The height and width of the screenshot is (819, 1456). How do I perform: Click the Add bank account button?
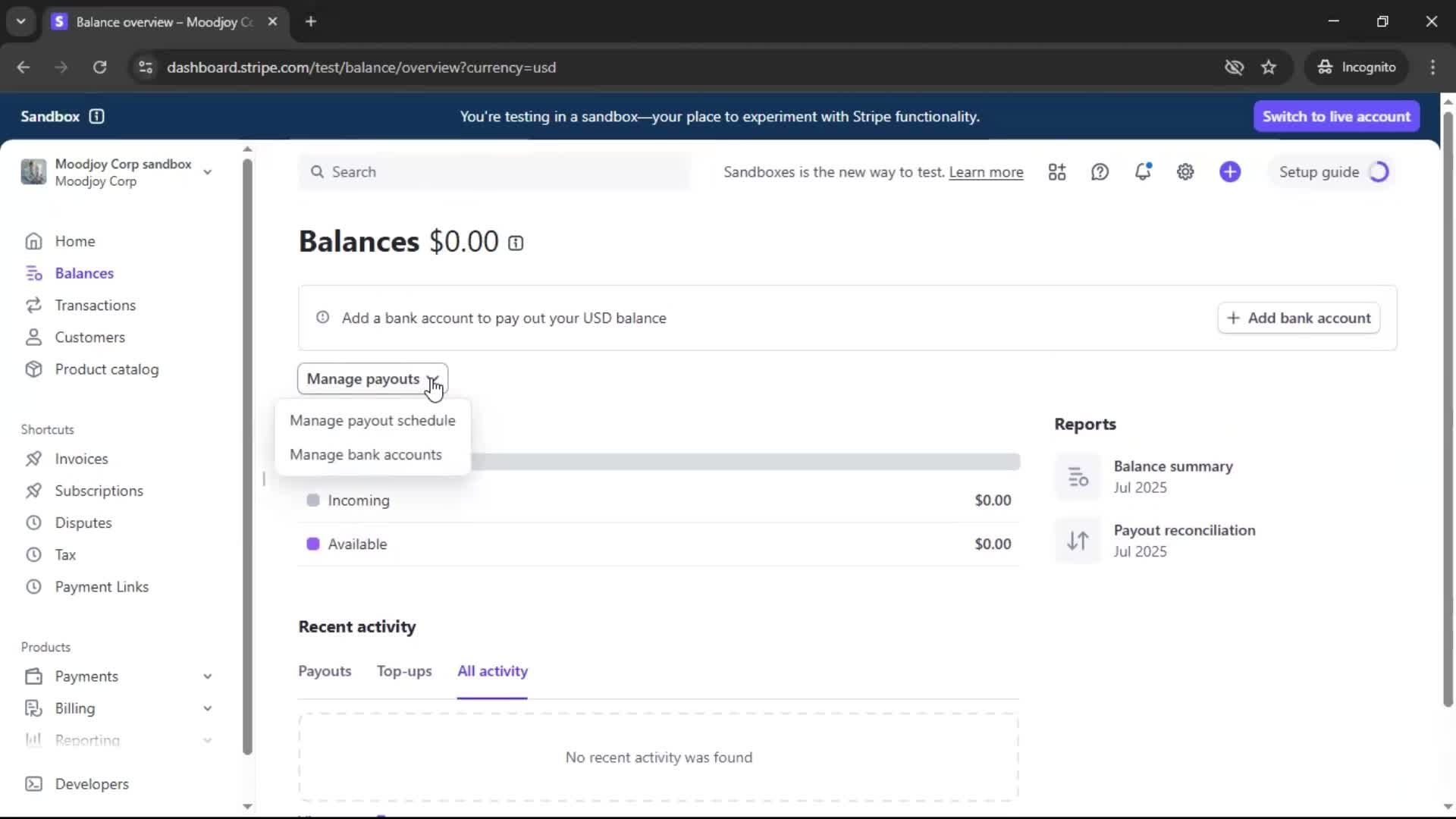(1298, 318)
